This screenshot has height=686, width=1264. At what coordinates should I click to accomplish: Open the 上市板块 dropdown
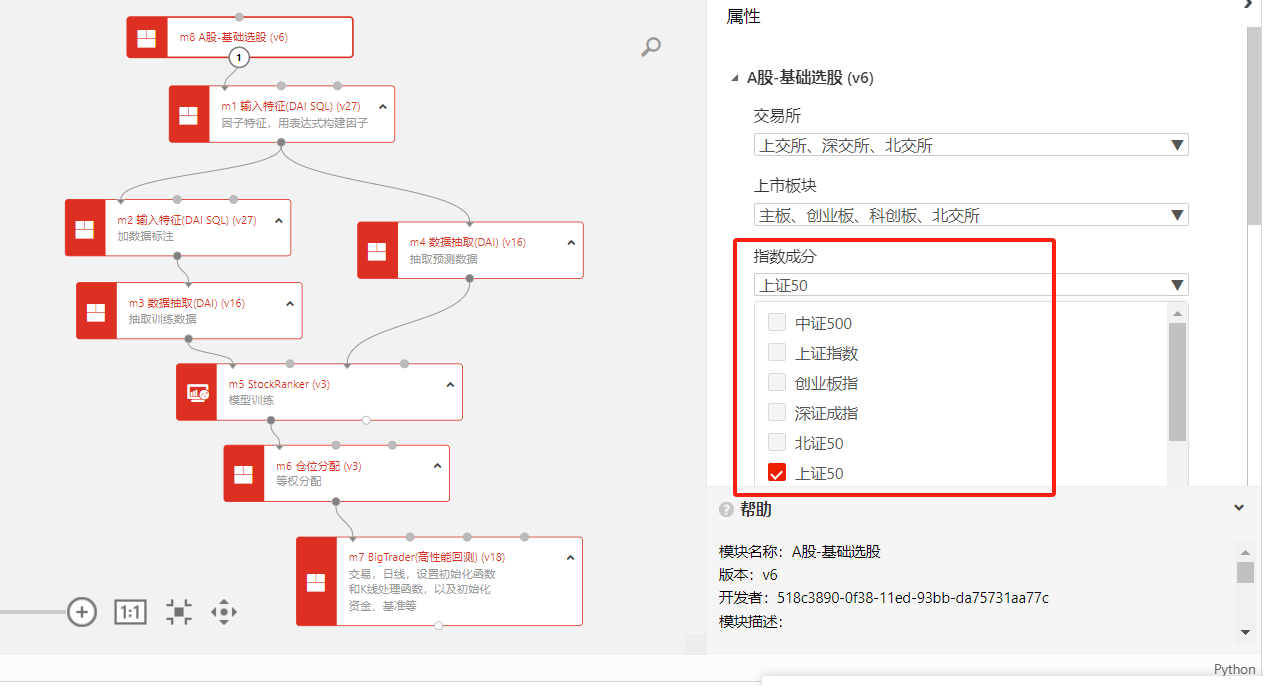coord(970,215)
